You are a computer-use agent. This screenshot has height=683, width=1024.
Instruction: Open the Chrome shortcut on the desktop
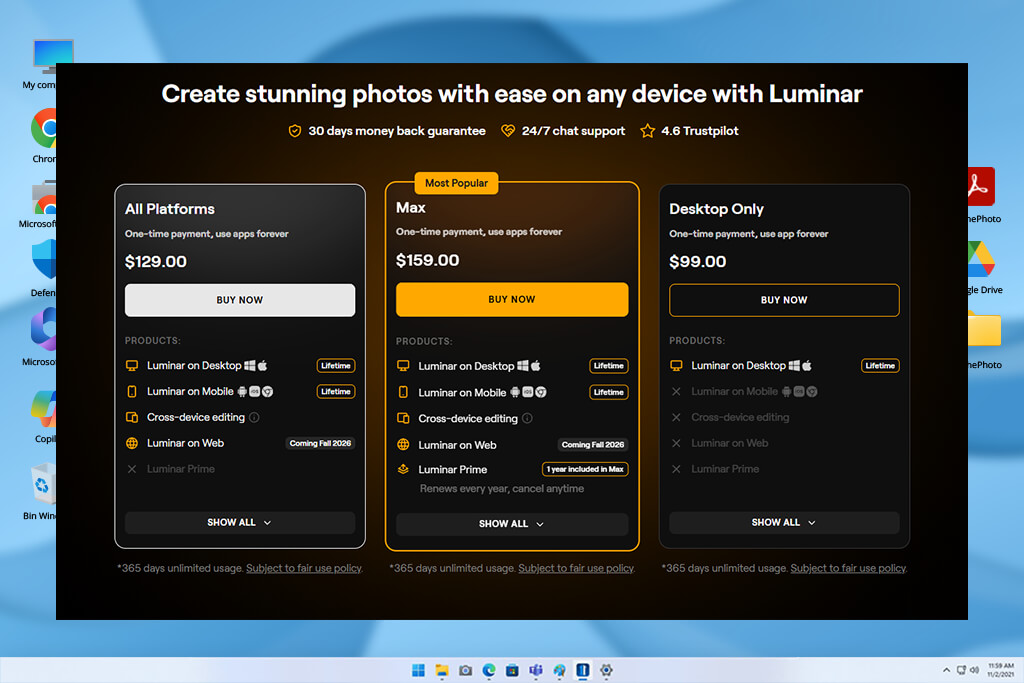coord(44,135)
